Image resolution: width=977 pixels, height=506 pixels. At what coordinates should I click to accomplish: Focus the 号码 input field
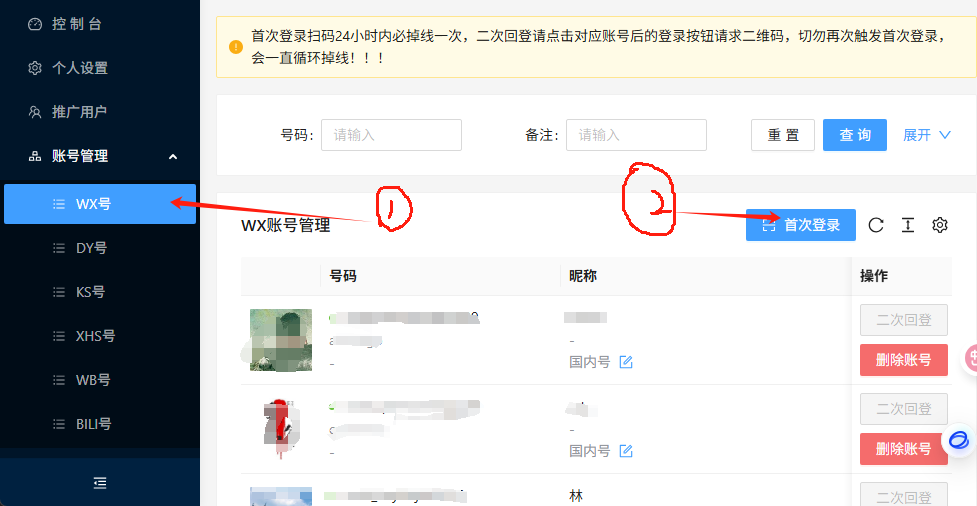click(391, 135)
